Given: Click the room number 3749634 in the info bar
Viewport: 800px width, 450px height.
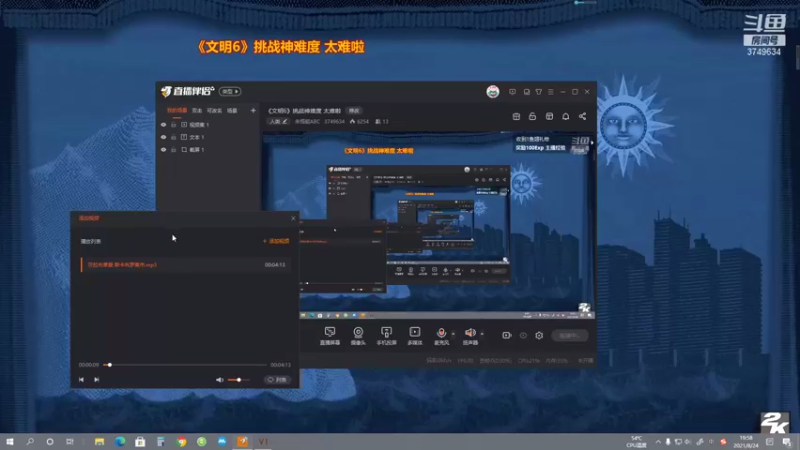Looking at the screenshot, I should coord(334,121).
